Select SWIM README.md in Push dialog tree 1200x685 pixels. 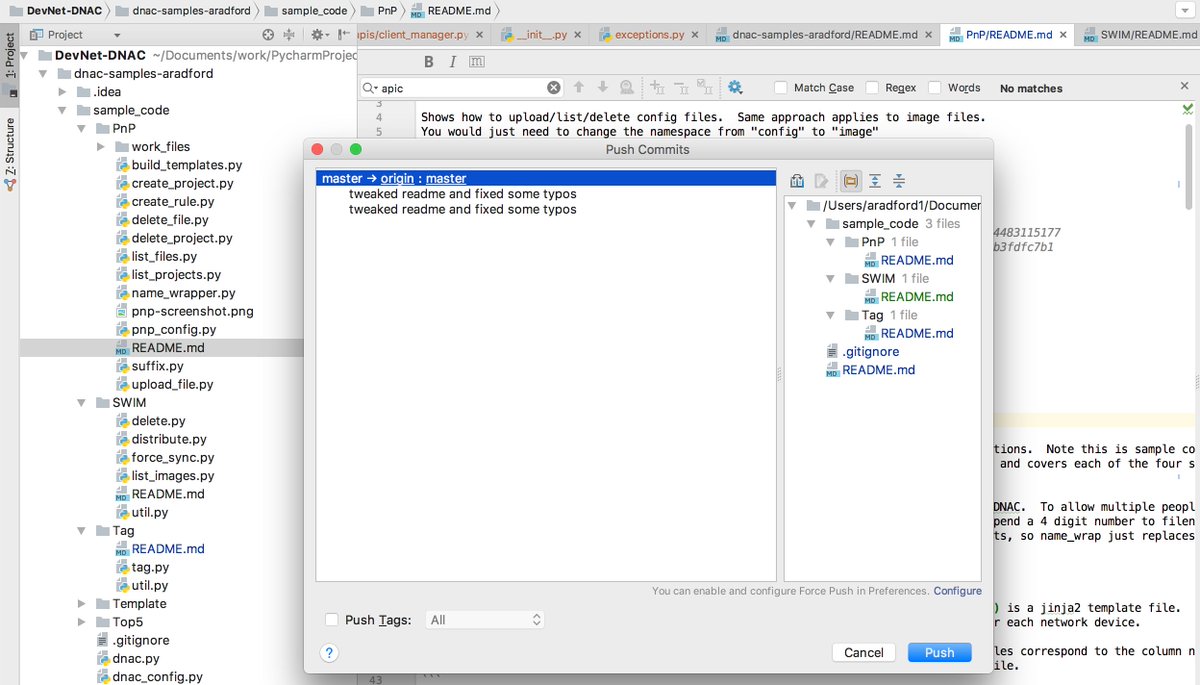click(x=917, y=296)
